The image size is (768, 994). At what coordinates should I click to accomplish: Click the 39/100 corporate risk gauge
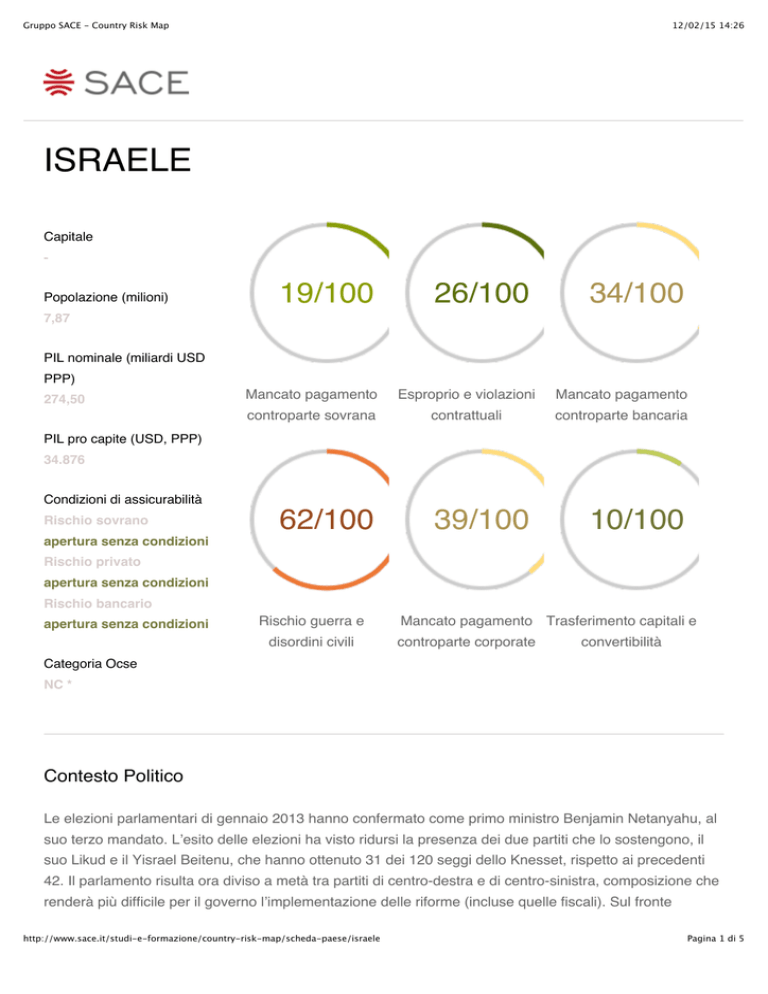pos(474,519)
